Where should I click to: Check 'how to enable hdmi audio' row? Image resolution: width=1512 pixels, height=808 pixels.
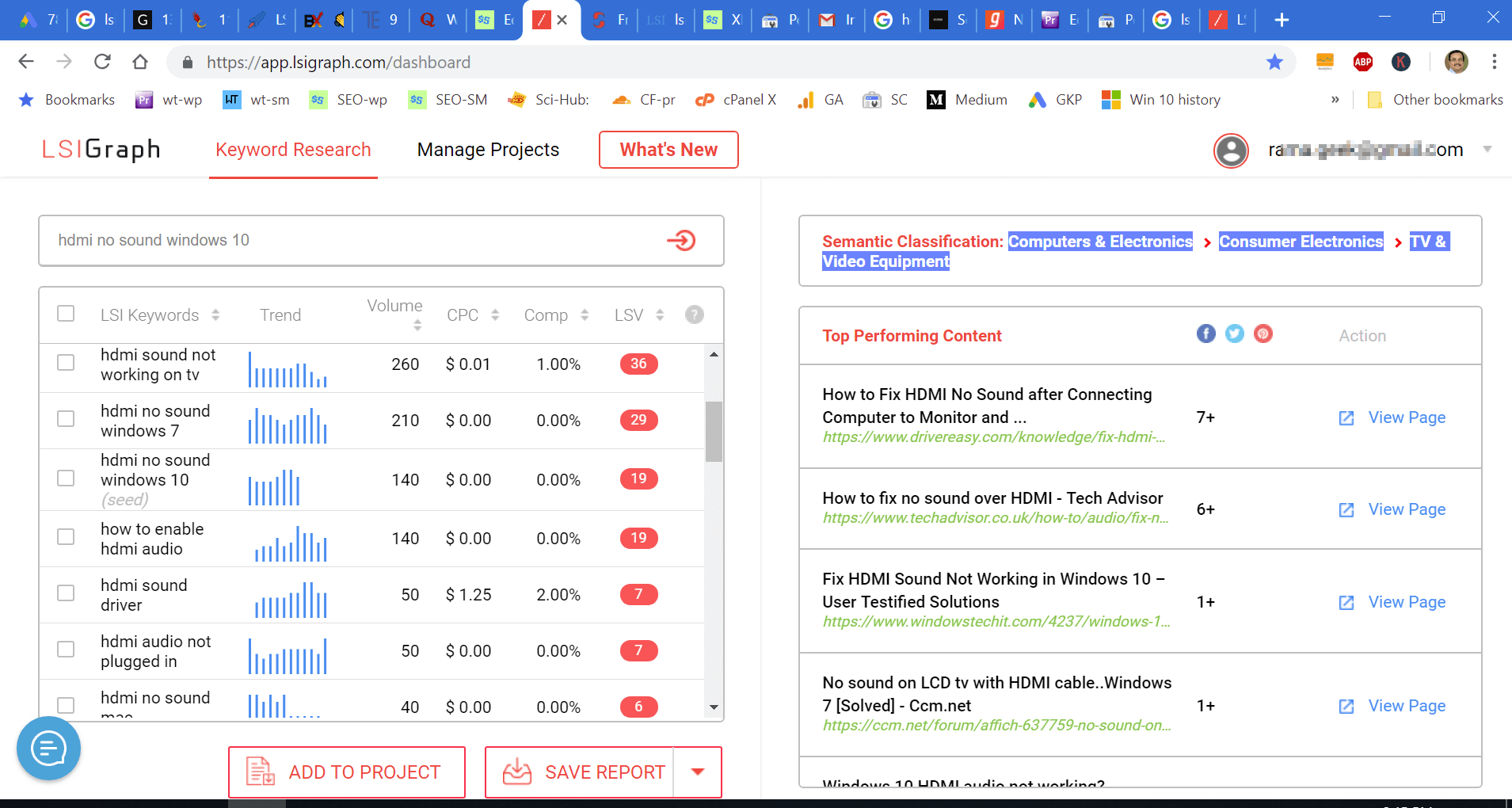click(66, 537)
